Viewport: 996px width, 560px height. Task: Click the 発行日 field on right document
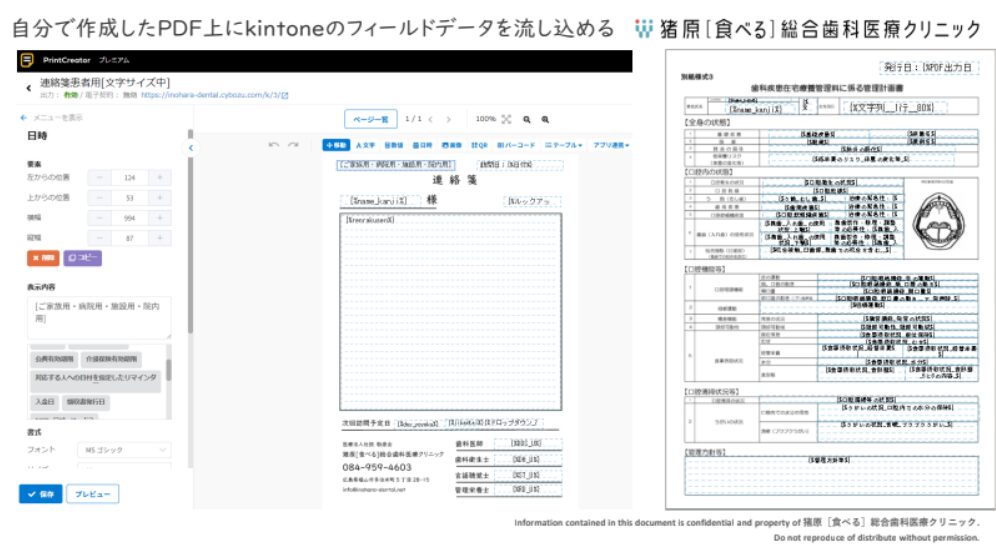pyautogui.click(x=928, y=67)
